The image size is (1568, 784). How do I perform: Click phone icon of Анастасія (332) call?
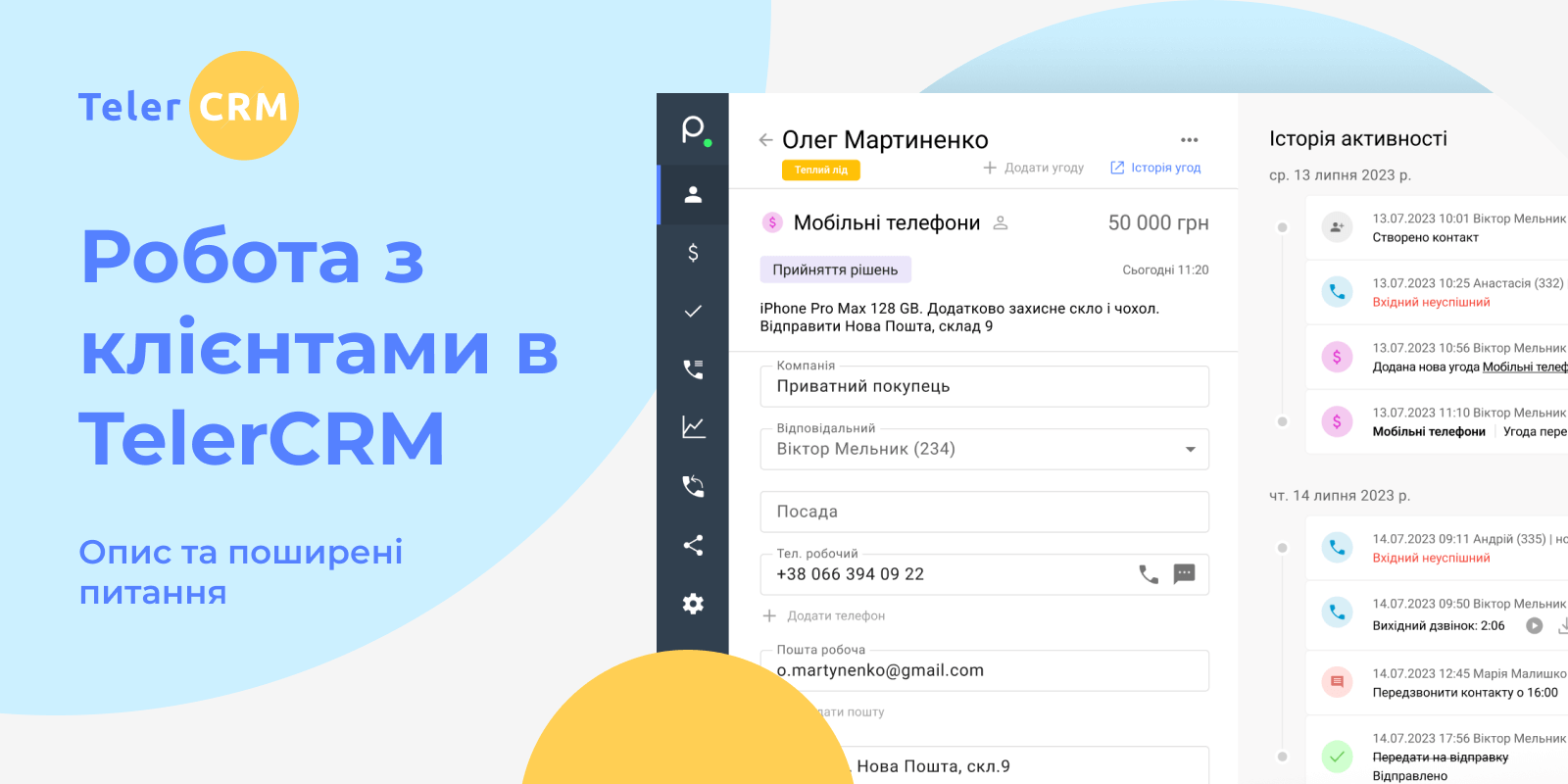pos(1337,292)
